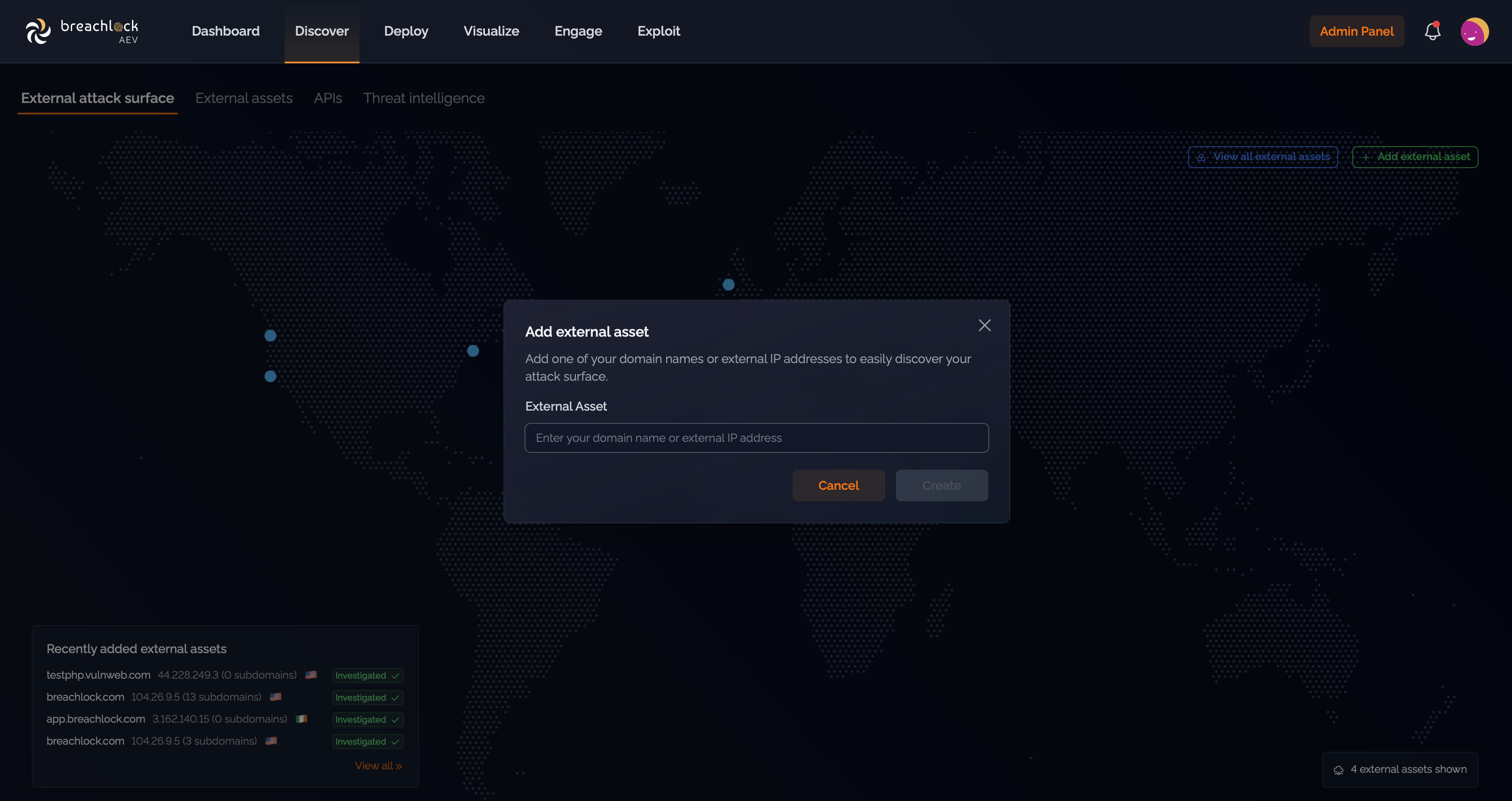Select breachlock.com with 13 subdomains
Viewport: 1512px width, 801px height.
click(225, 698)
